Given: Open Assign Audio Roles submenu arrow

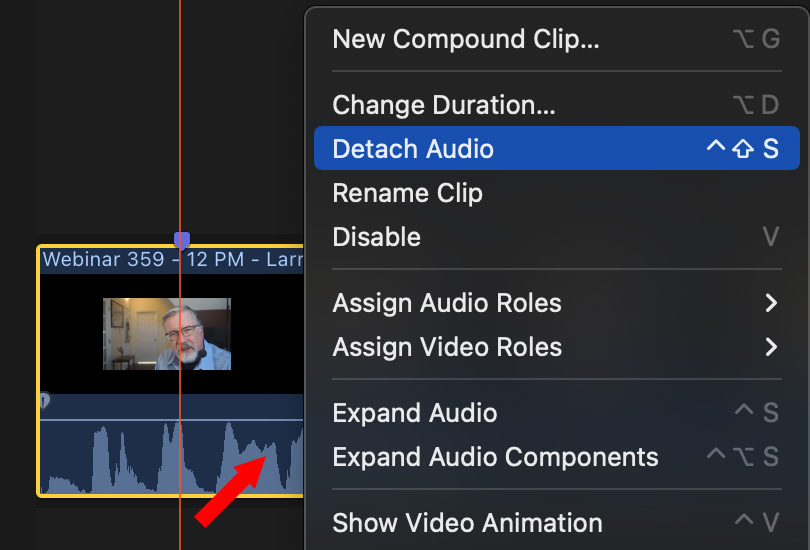Looking at the screenshot, I should (x=770, y=303).
